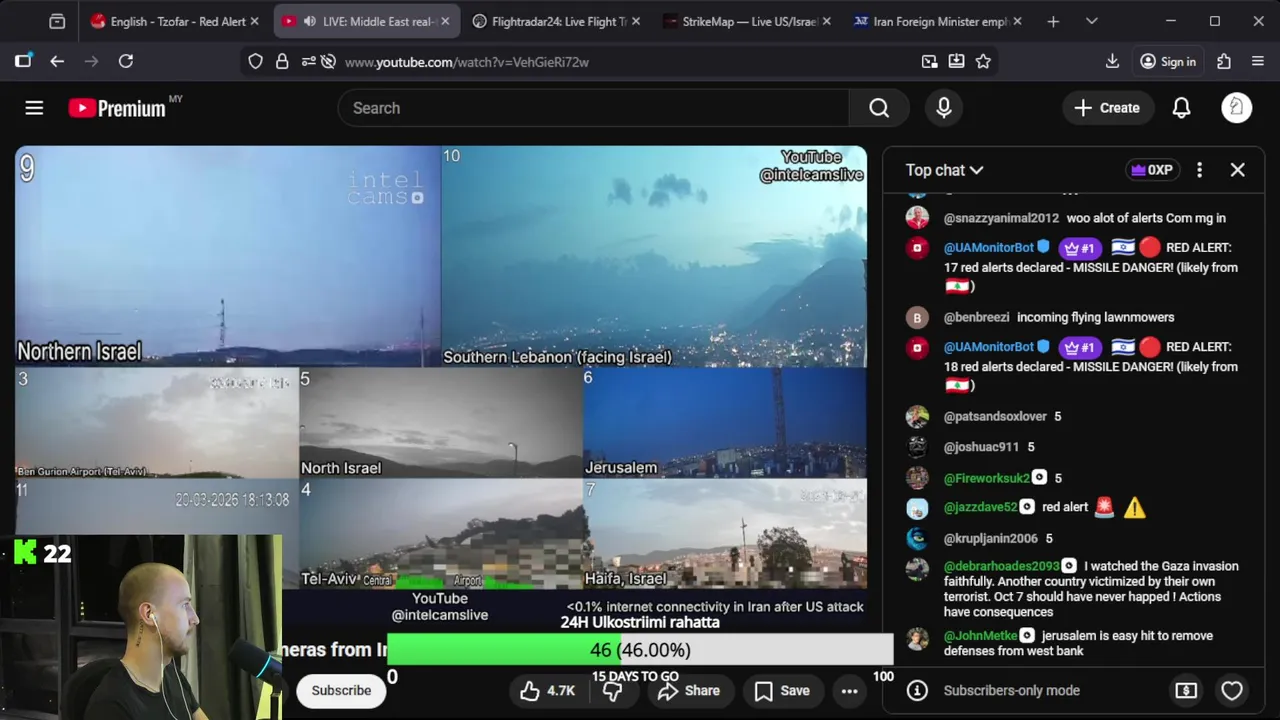Image resolution: width=1280 pixels, height=720 pixels.
Task: Click the chat info icon beside Subscribers-only mode
Action: [917, 690]
